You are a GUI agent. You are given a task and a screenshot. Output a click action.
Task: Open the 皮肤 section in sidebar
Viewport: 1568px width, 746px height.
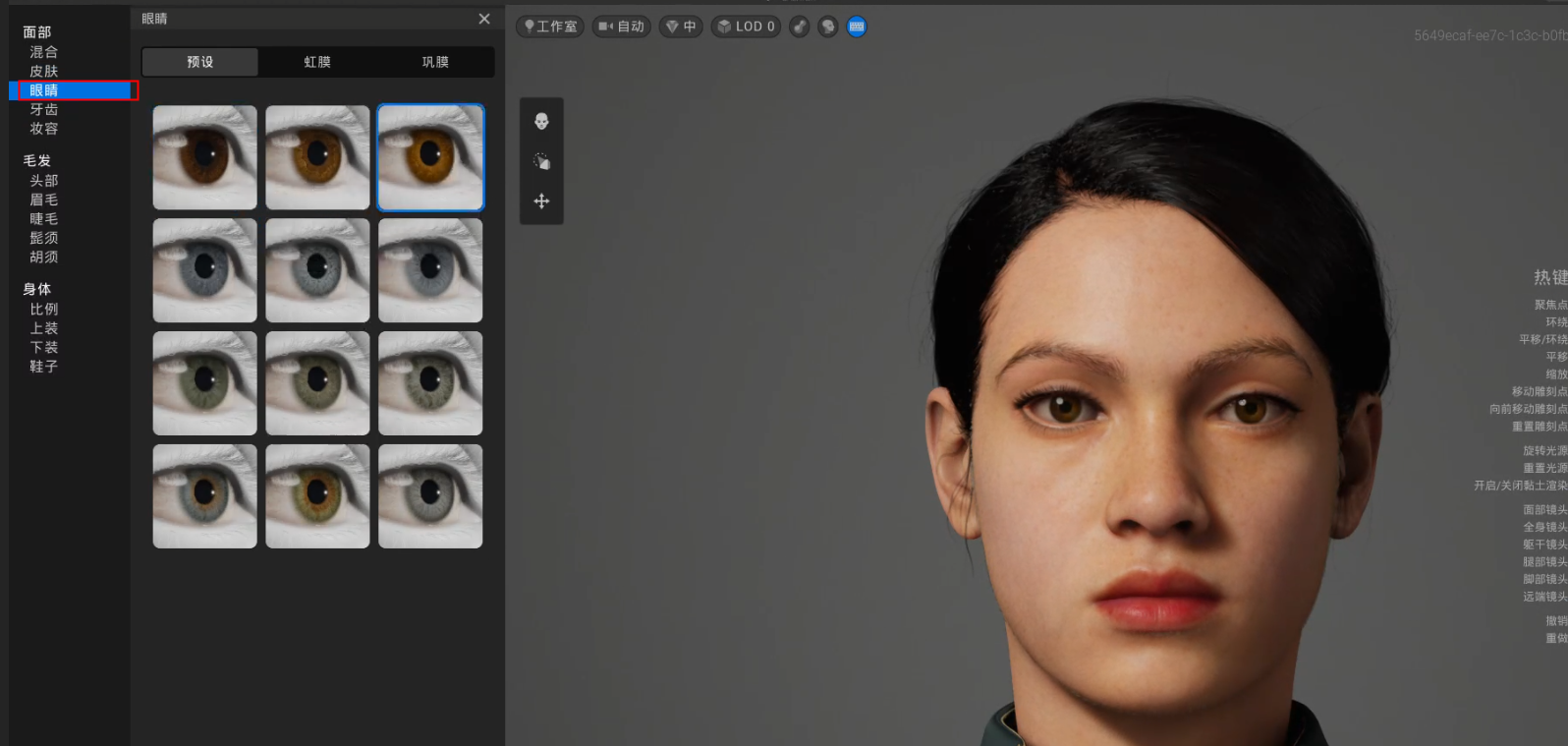pos(43,71)
